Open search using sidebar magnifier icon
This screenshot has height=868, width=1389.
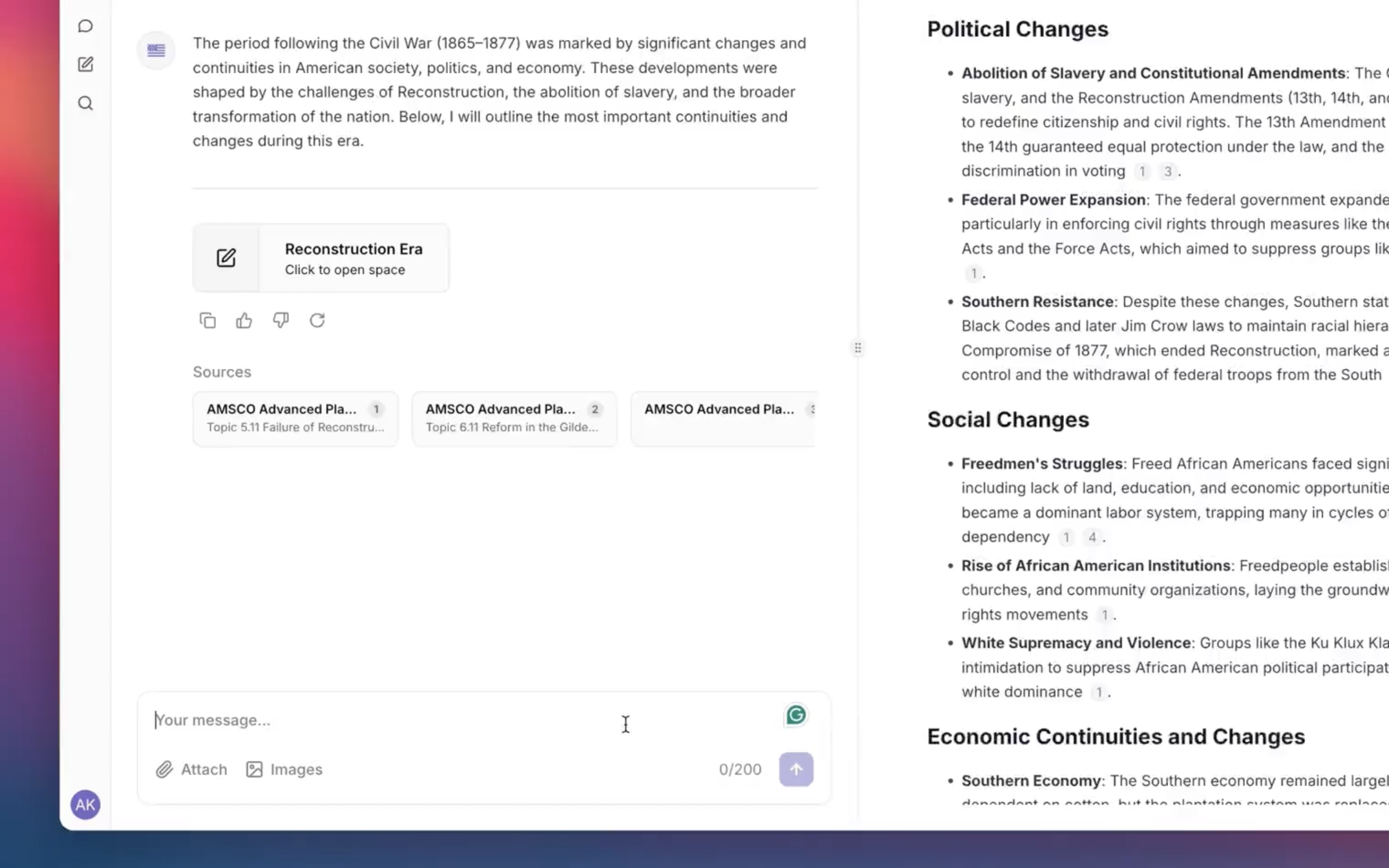tap(85, 103)
